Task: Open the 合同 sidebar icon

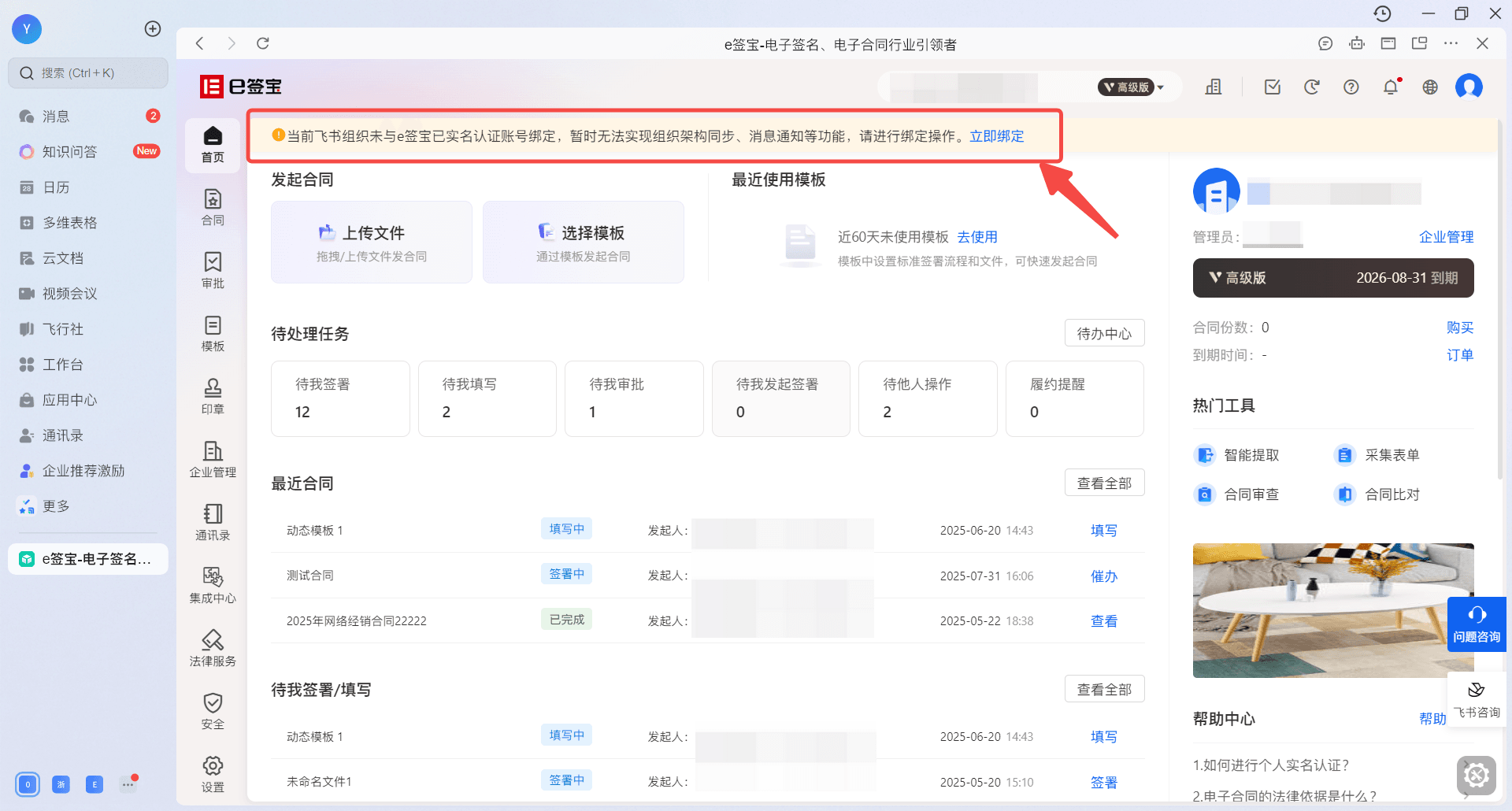Action: pyautogui.click(x=213, y=207)
